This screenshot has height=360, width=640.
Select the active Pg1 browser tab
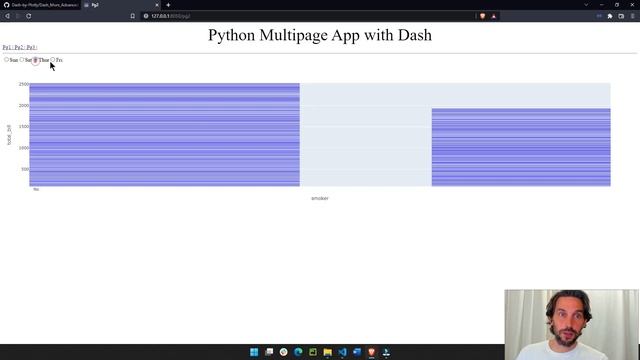click(121, 5)
